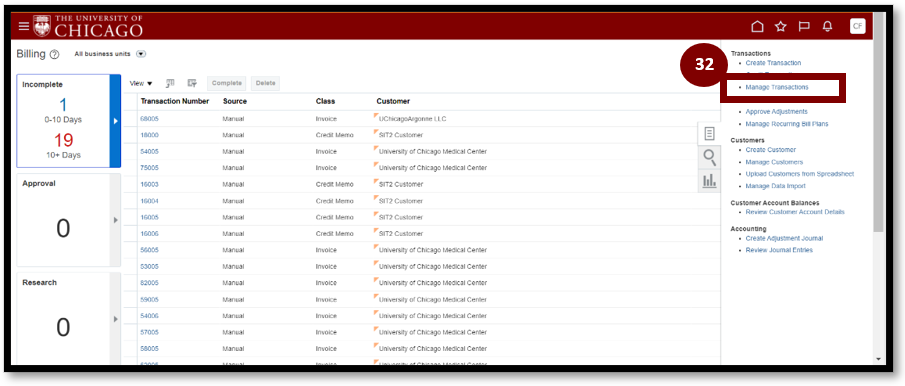The width and height of the screenshot is (905, 386).
Task: Open the Manage Data Import link
Action: [775, 186]
